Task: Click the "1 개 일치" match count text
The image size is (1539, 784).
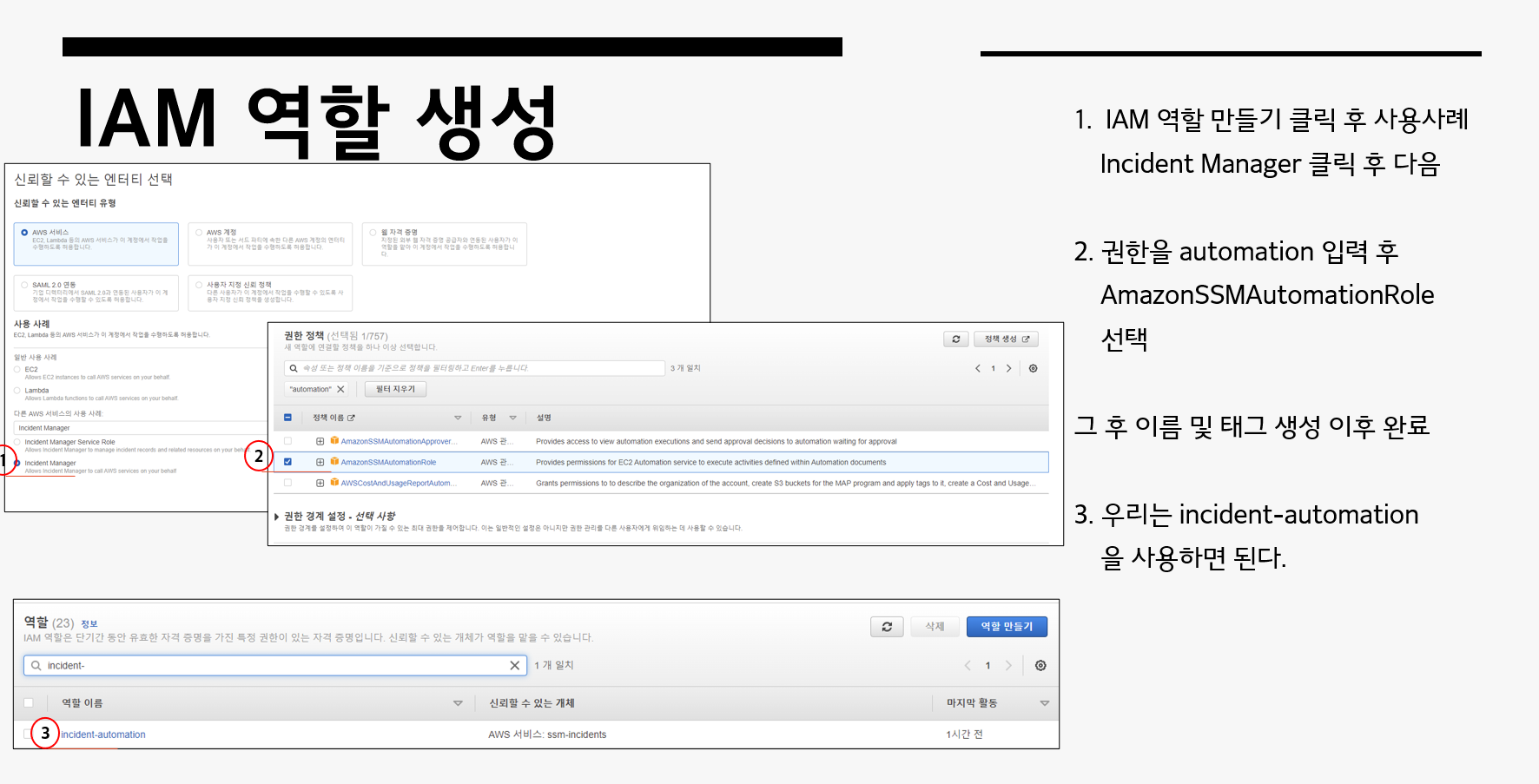Action: click(x=554, y=665)
